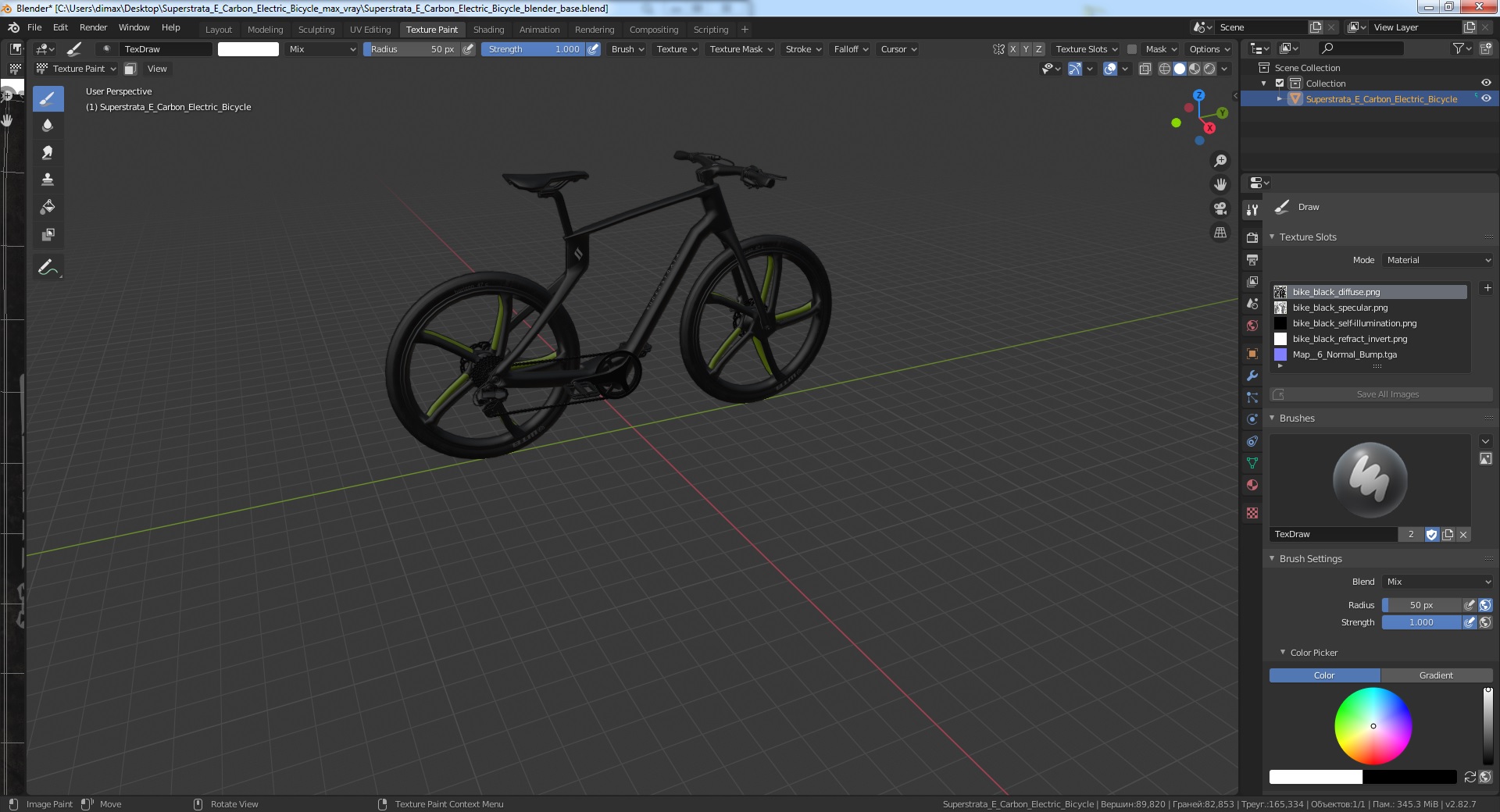
Task: Enable the stencil Mask checkbox
Action: pyautogui.click(x=1131, y=49)
